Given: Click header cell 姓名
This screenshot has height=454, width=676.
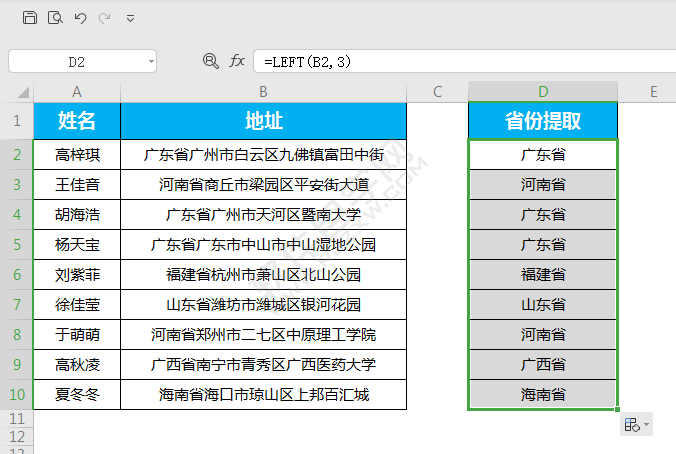Looking at the screenshot, I should point(77,121).
